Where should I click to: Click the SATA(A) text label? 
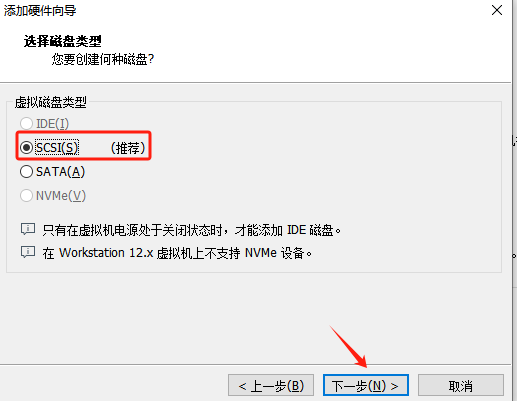tap(60, 172)
